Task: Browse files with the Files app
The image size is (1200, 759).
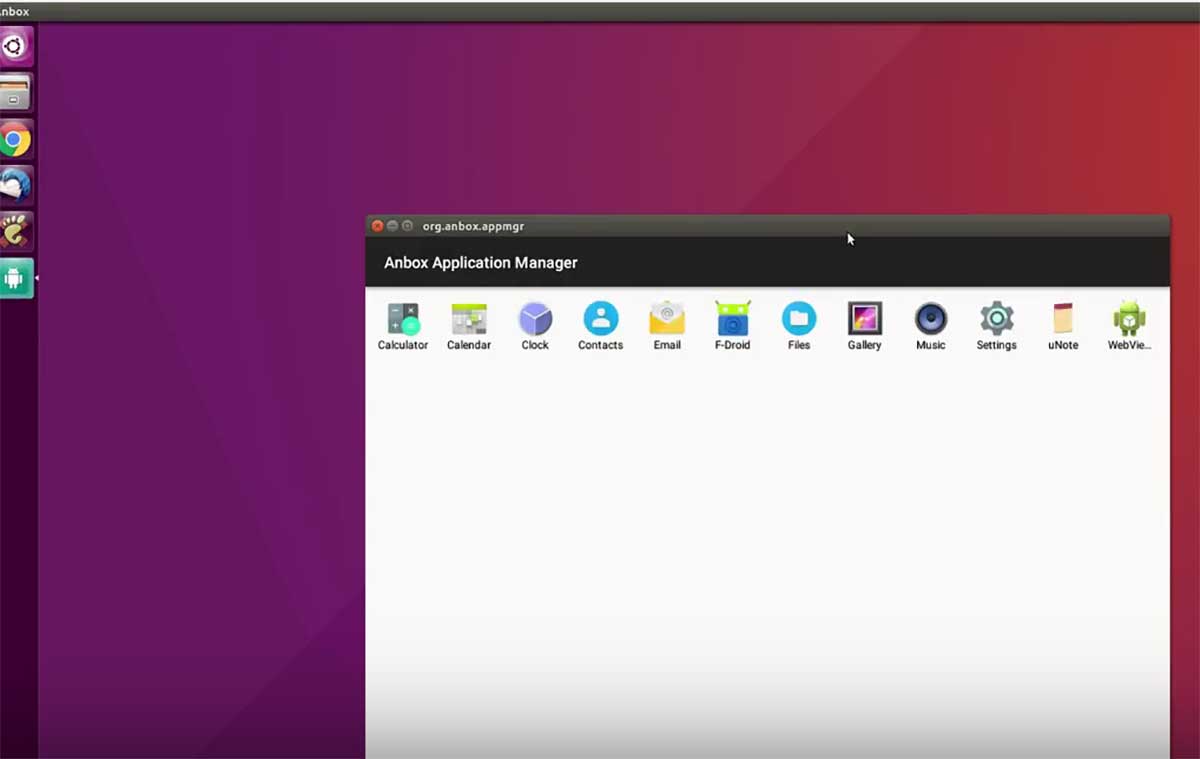Action: (798, 318)
